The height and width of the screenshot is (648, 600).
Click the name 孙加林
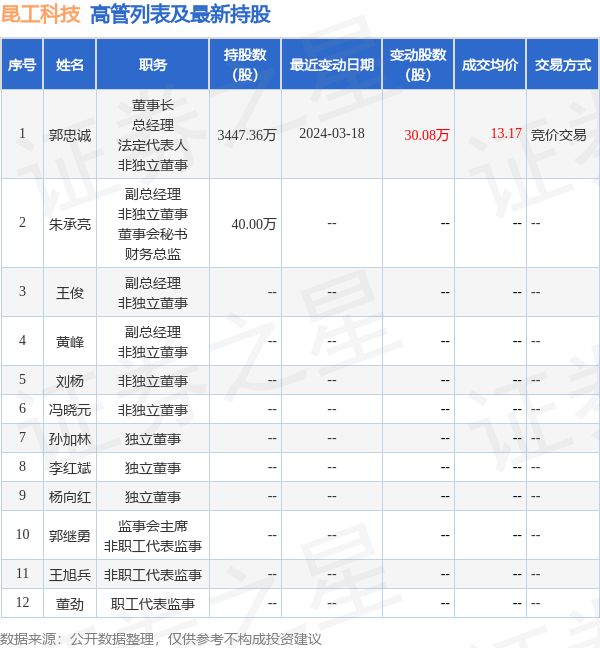[70, 439]
